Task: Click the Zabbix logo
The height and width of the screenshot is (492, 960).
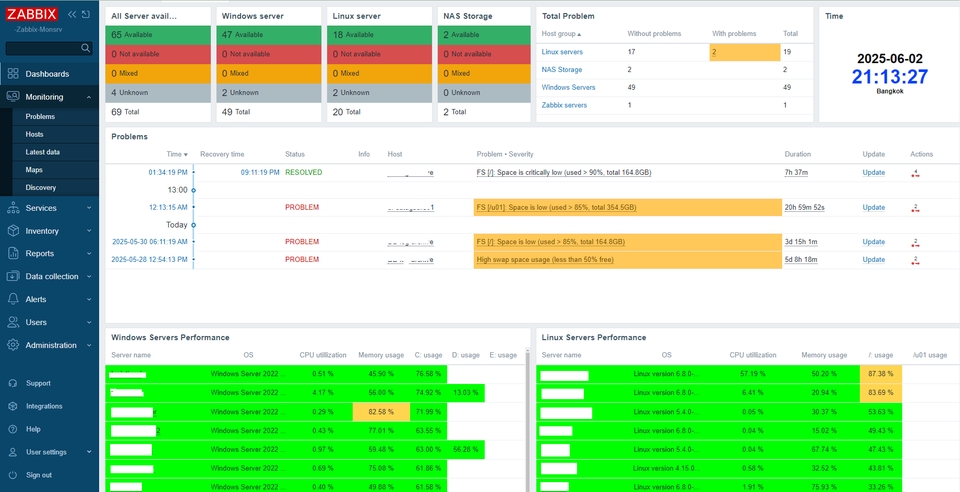Action: (32, 15)
